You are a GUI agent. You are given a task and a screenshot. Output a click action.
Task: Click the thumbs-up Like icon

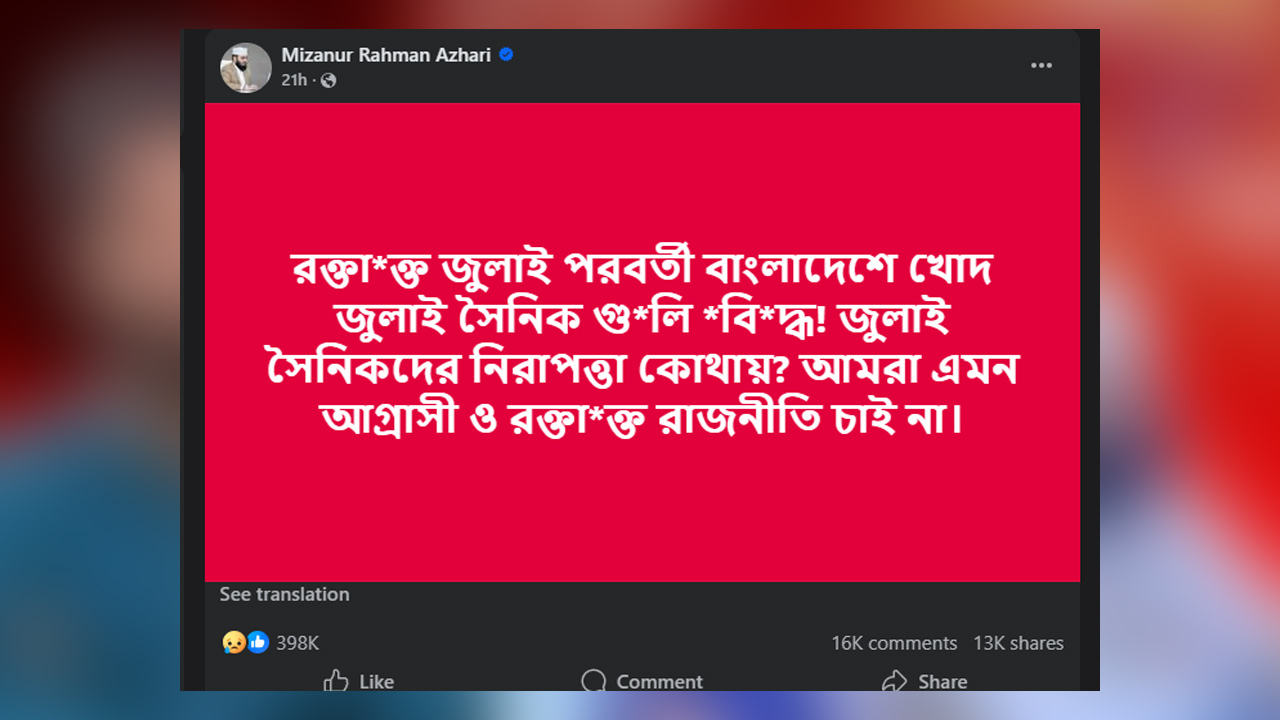tap(336, 680)
